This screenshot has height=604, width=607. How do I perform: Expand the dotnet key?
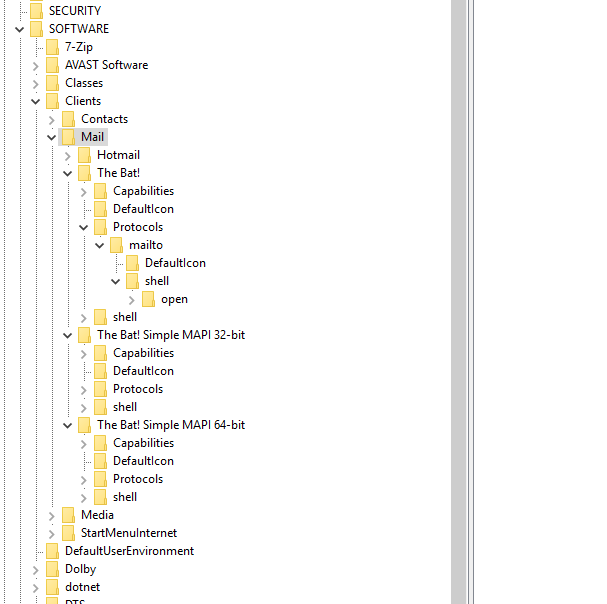click(x=36, y=588)
